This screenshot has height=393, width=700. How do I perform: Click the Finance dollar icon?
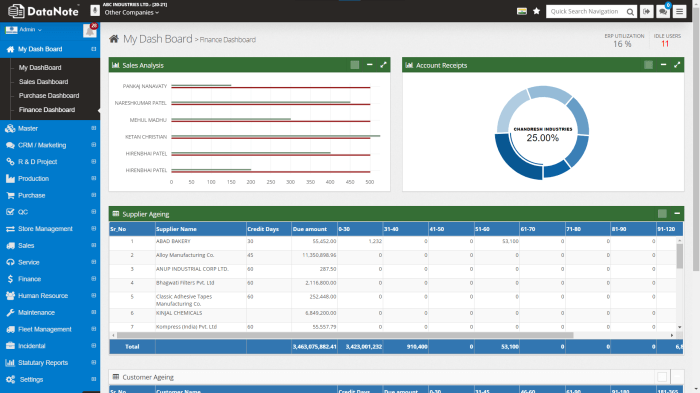10,279
